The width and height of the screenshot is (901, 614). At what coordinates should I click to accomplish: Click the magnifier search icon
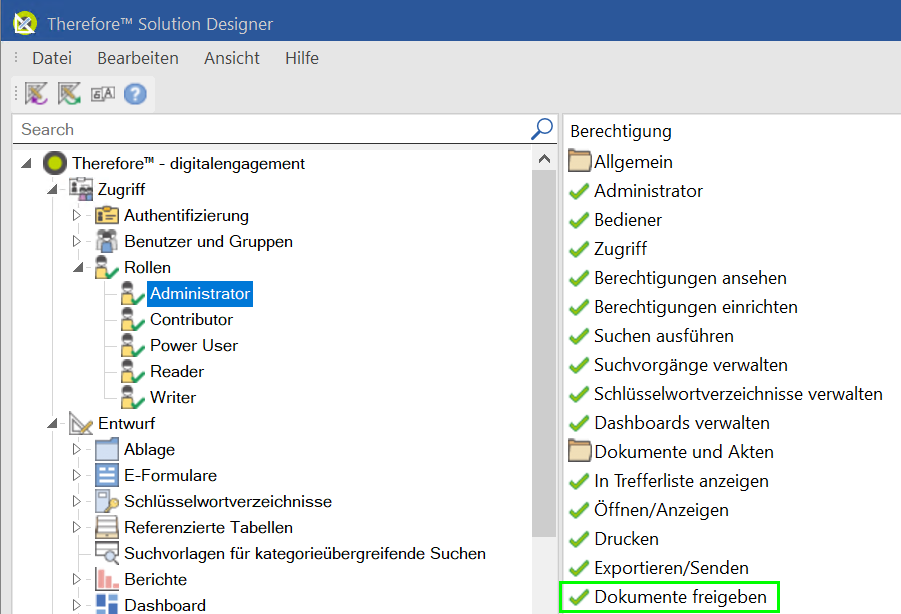(x=541, y=129)
